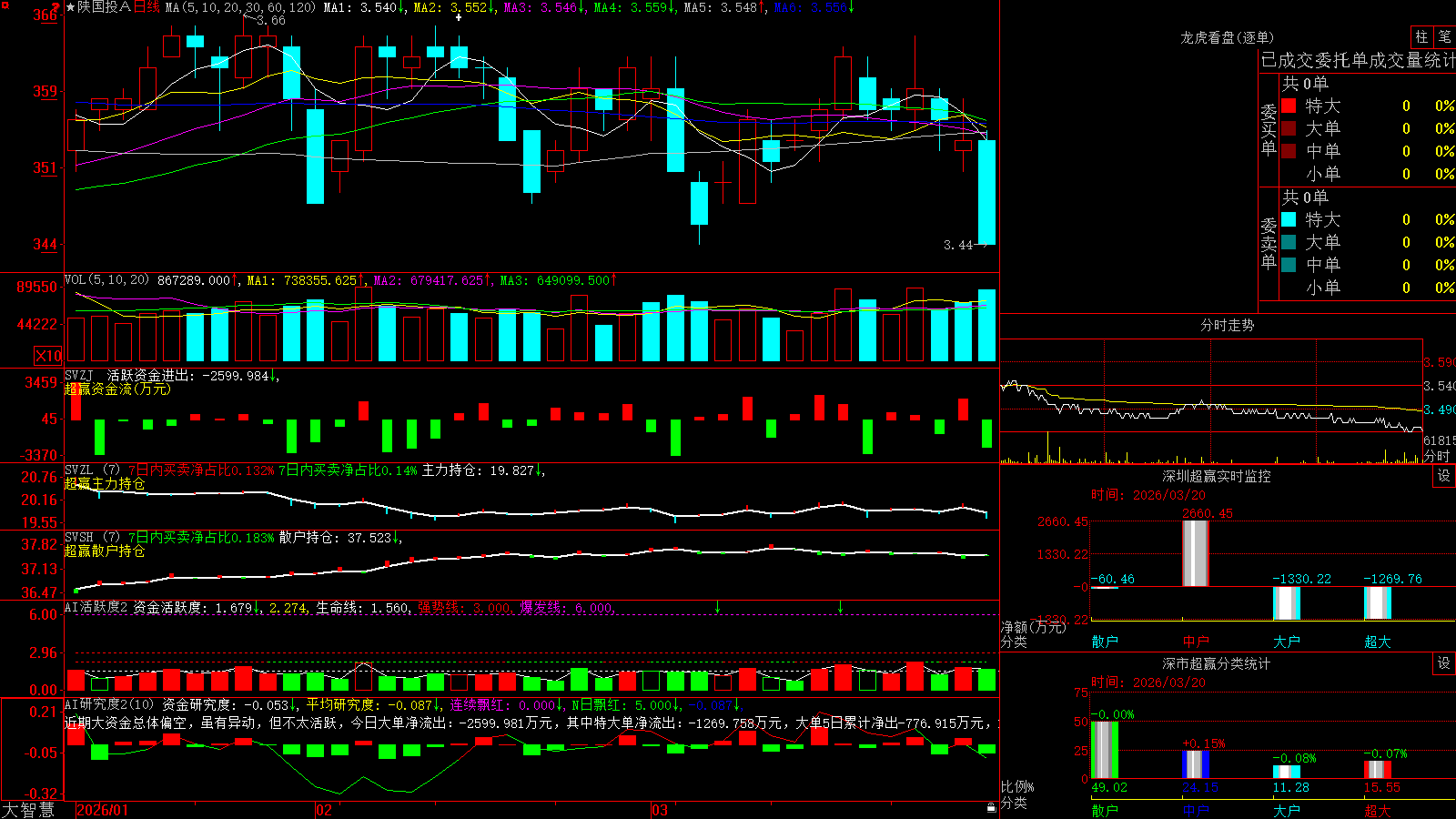Click the red square icon in top-left corner
This screenshot has height=819, width=1456.
(5, 5)
